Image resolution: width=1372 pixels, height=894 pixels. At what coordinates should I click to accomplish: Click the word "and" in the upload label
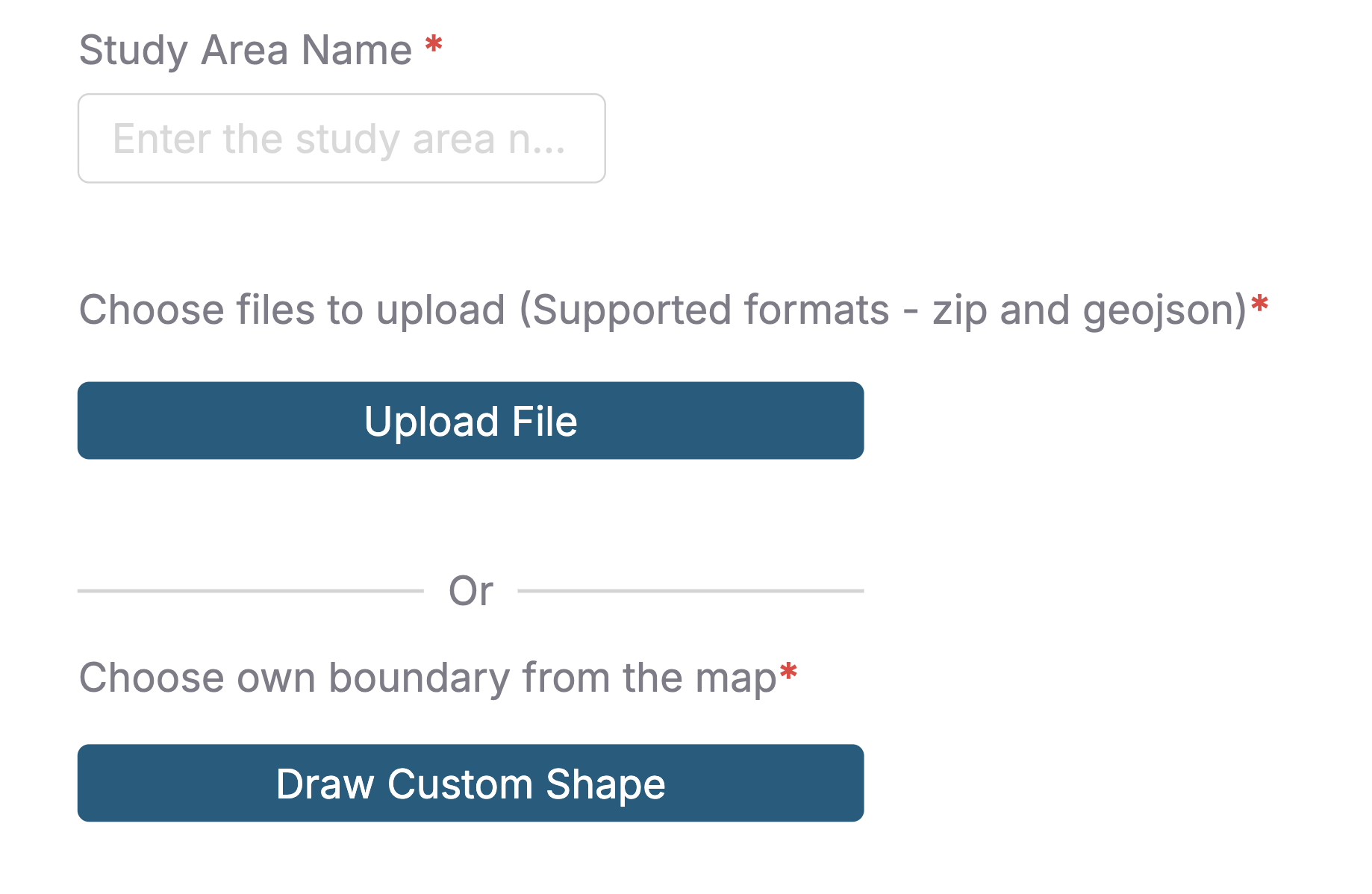1035,310
